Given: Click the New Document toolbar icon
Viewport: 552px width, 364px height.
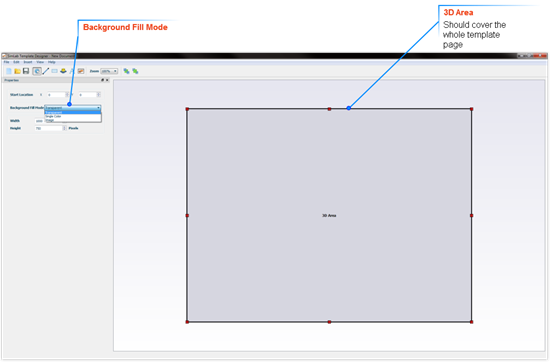Looking at the screenshot, I should 9,71.
